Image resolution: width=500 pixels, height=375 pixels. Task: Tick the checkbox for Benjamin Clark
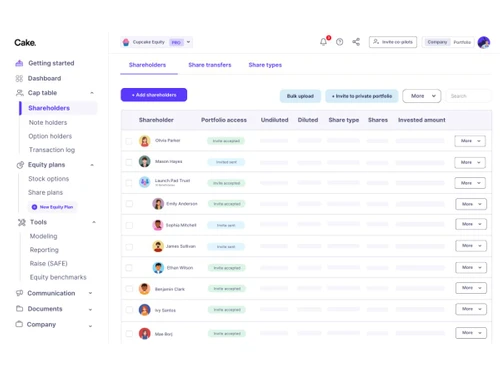click(129, 289)
